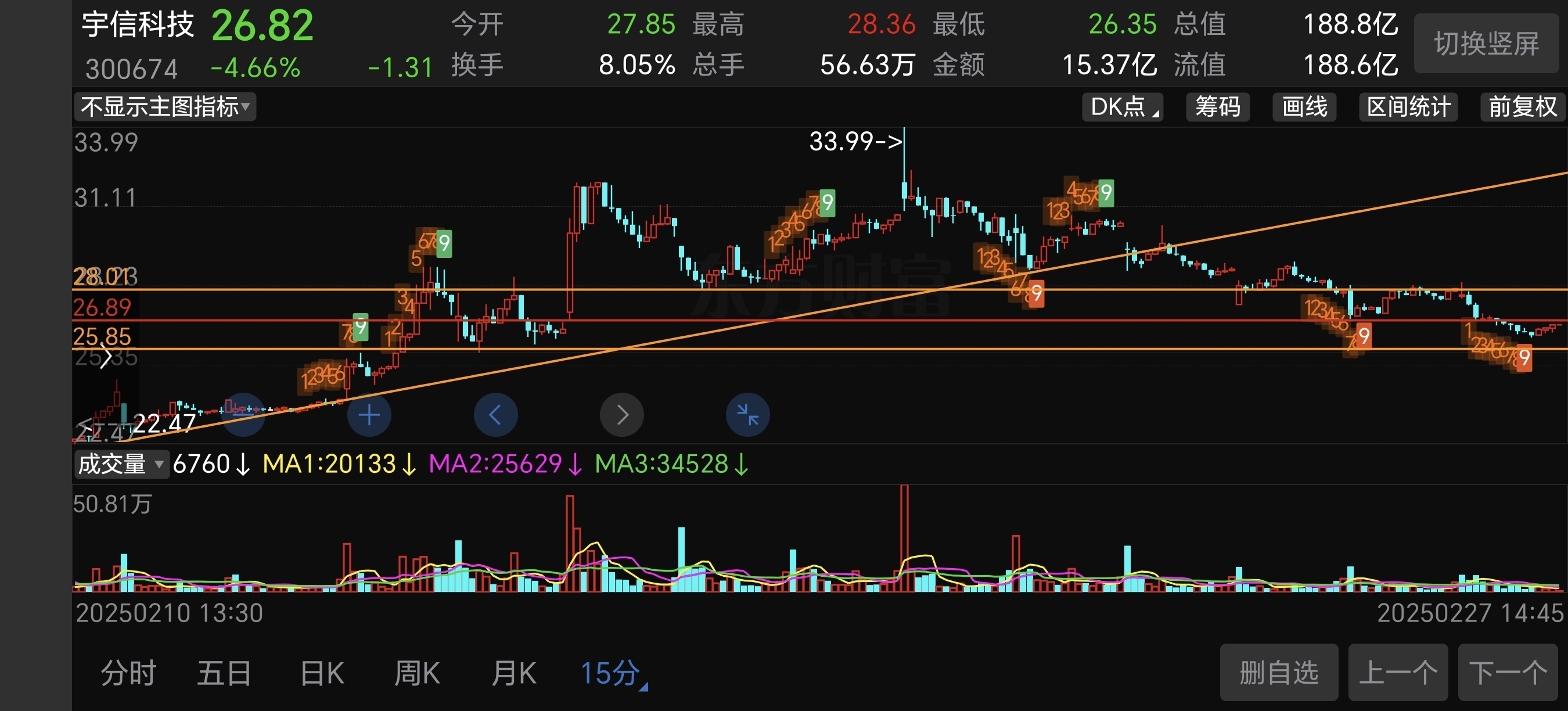The height and width of the screenshot is (711, 1568).
Task: Click the shrink/collapse arrows circle icon
Action: [x=747, y=415]
